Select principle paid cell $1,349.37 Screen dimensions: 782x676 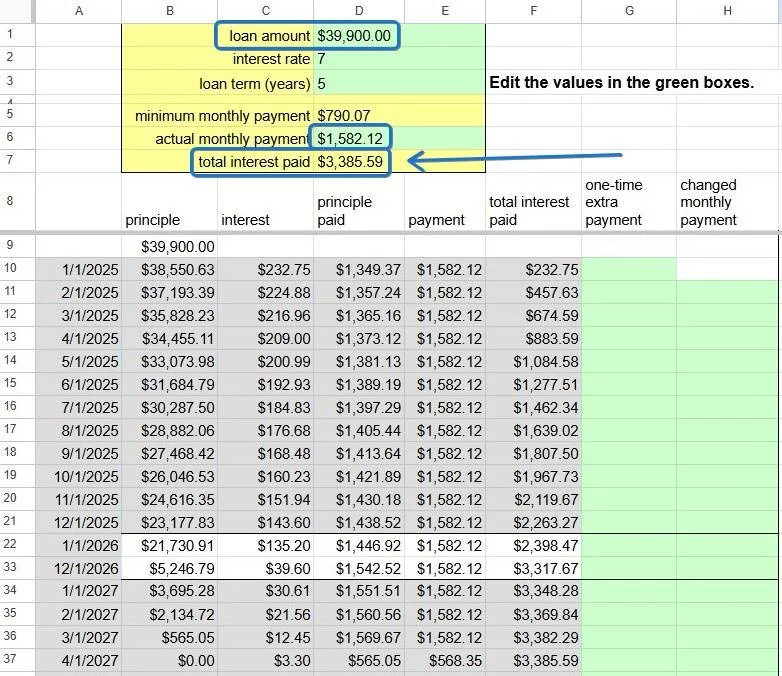(x=359, y=269)
